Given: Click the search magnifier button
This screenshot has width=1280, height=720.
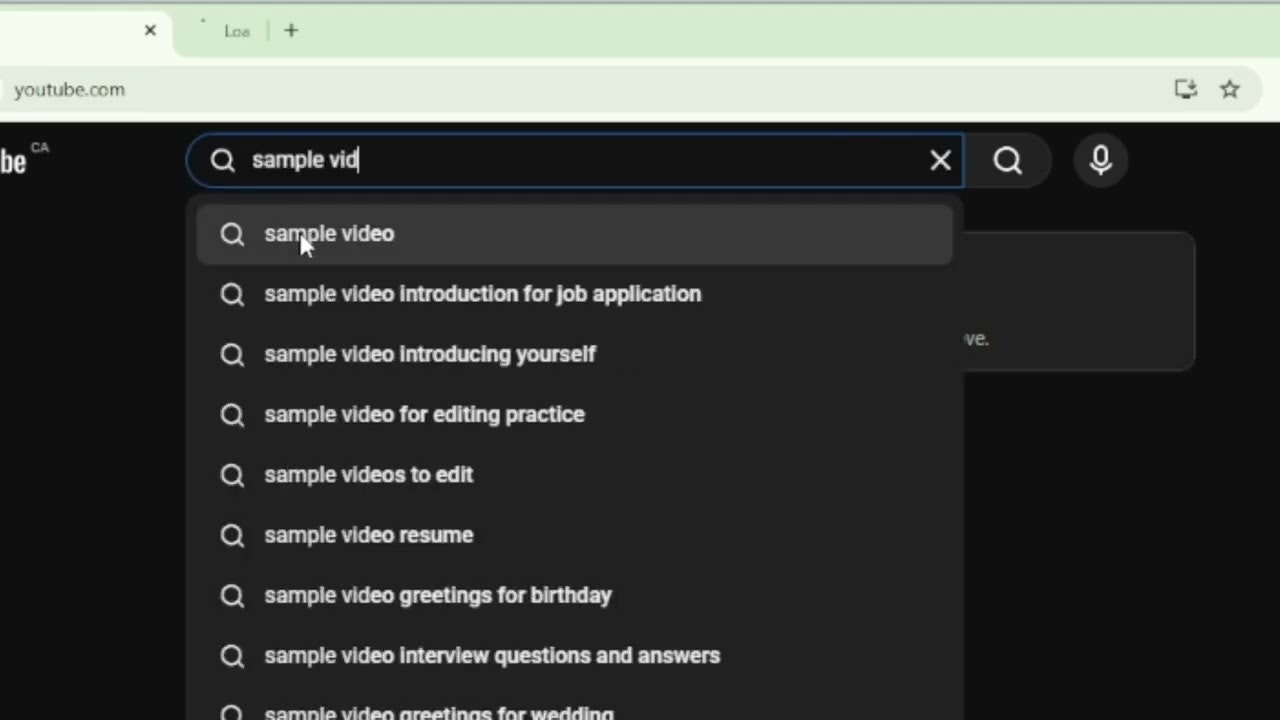Looking at the screenshot, I should coord(1007,160).
